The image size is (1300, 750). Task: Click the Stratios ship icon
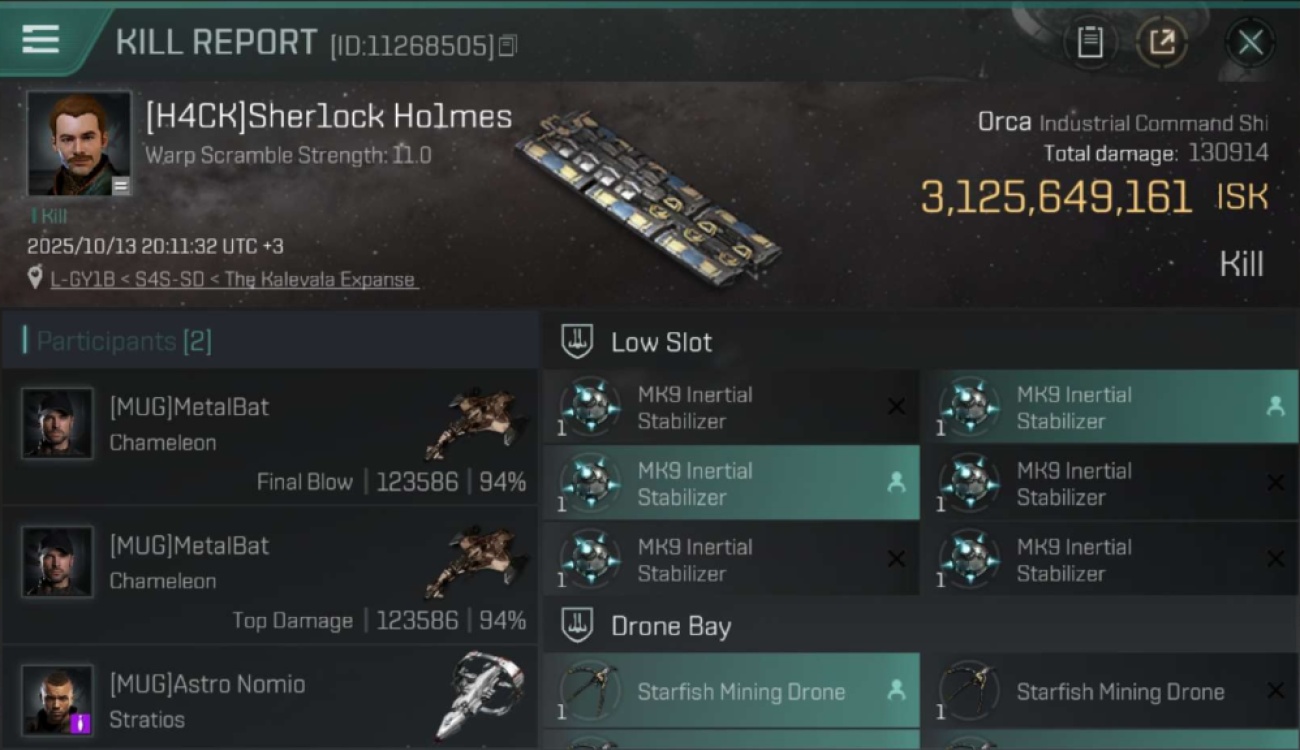coord(480,693)
